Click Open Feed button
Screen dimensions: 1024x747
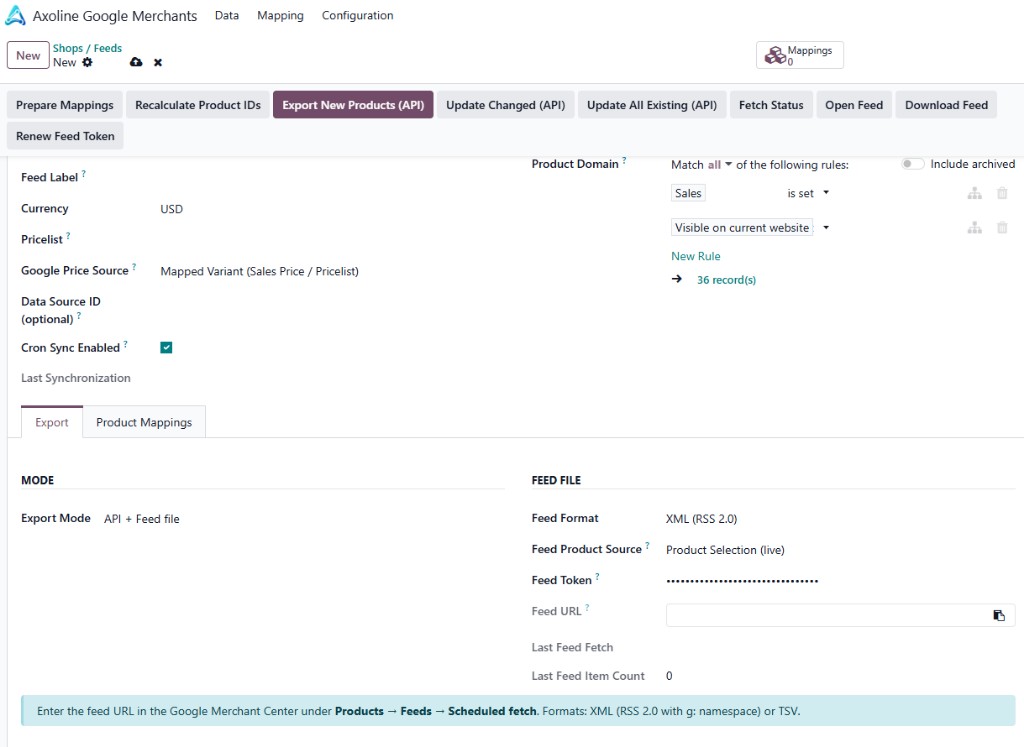click(854, 105)
